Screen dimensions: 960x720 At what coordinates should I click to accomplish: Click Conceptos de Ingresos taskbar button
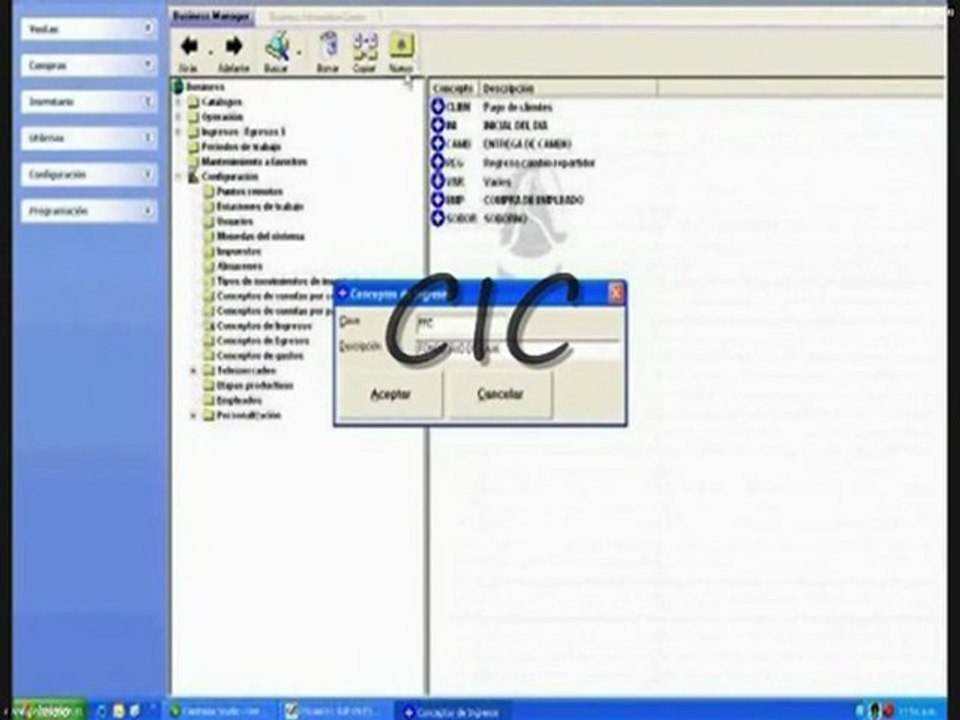click(x=452, y=712)
